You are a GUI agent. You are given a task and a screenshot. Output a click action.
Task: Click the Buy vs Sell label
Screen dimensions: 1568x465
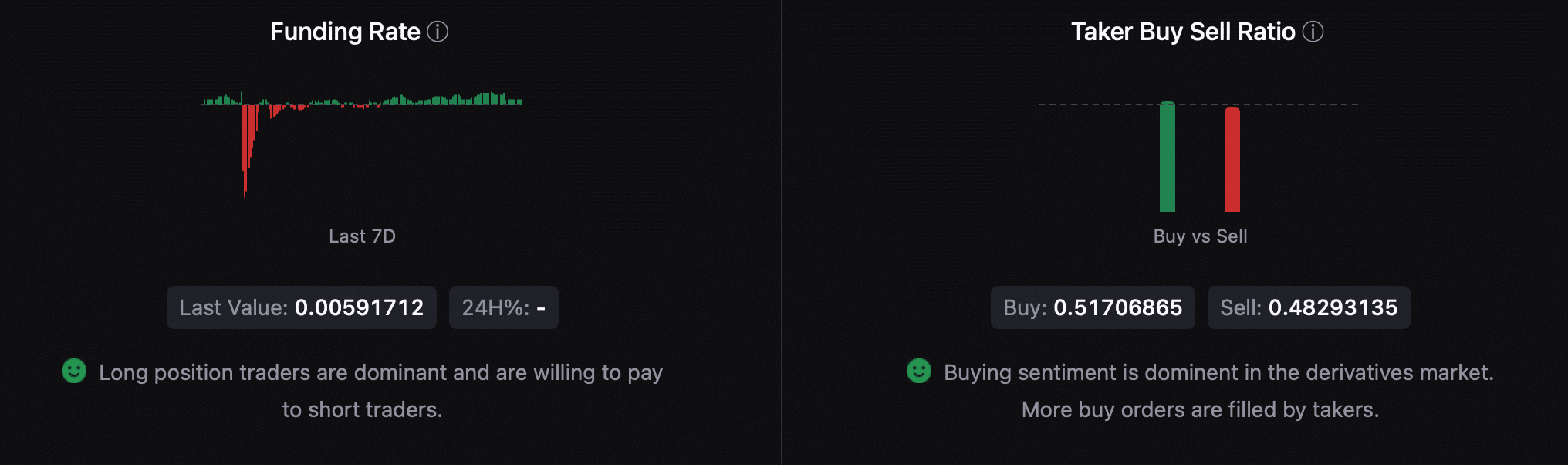pos(1200,236)
